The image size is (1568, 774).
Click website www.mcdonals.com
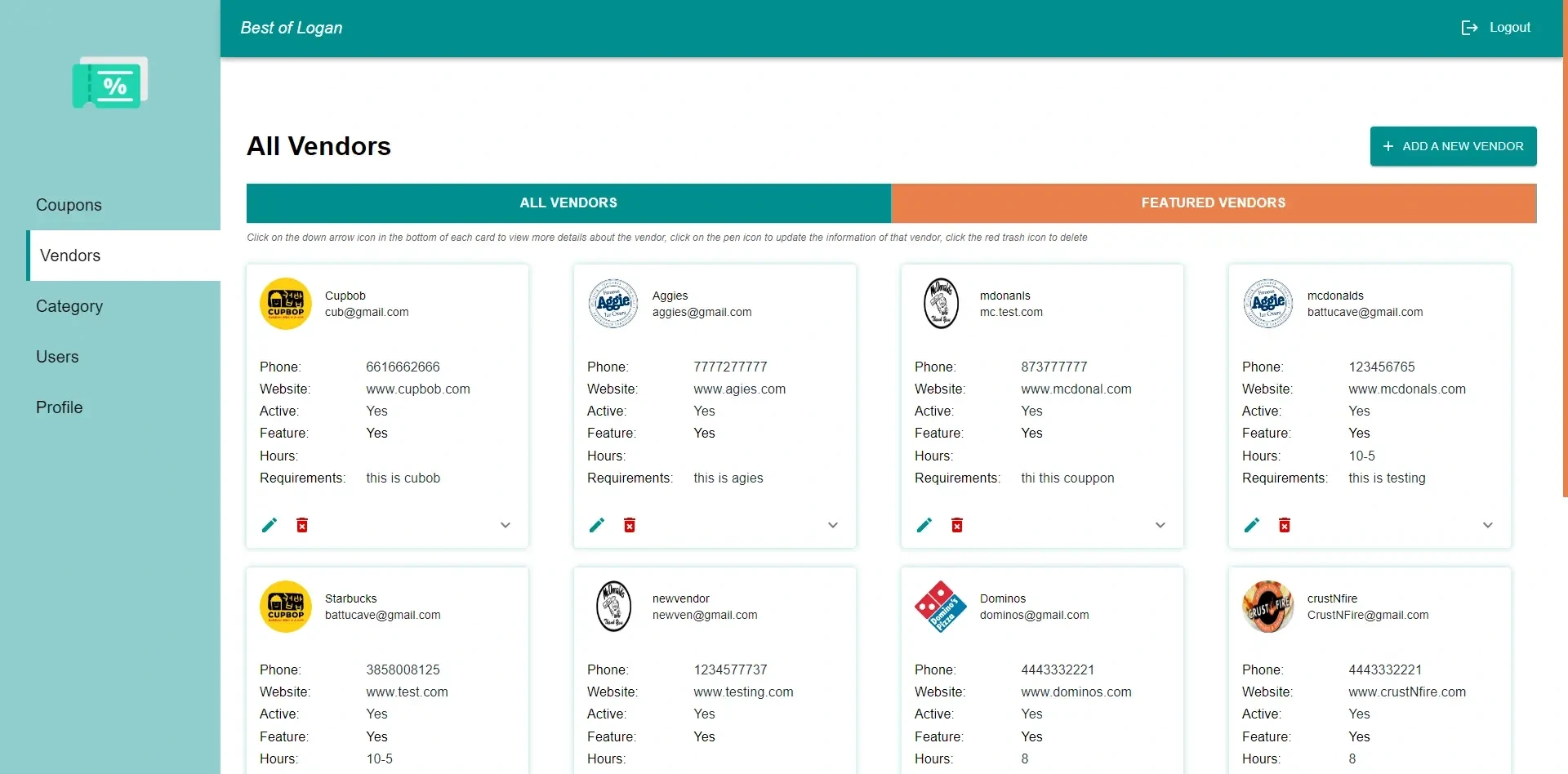pos(1407,389)
